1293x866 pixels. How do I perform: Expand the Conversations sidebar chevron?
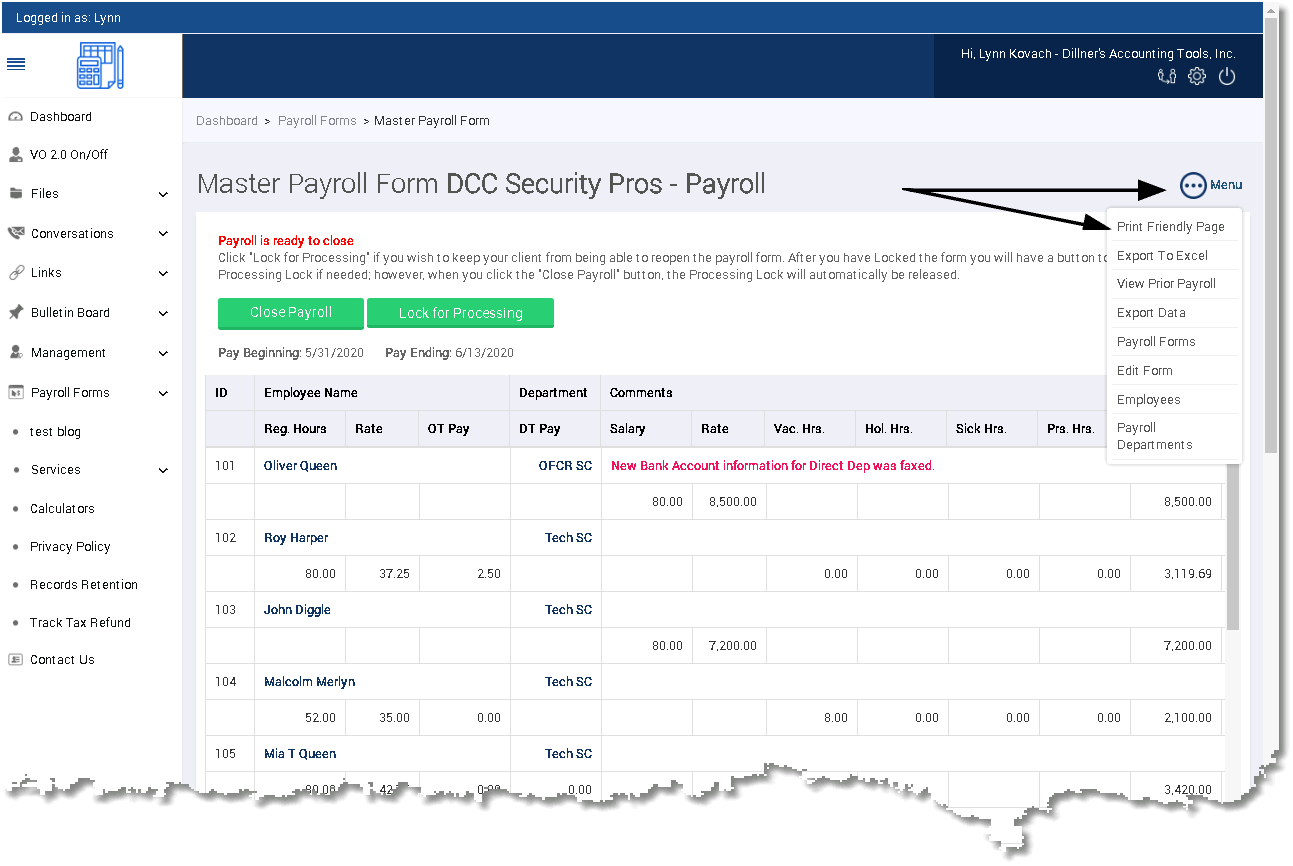point(164,234)
